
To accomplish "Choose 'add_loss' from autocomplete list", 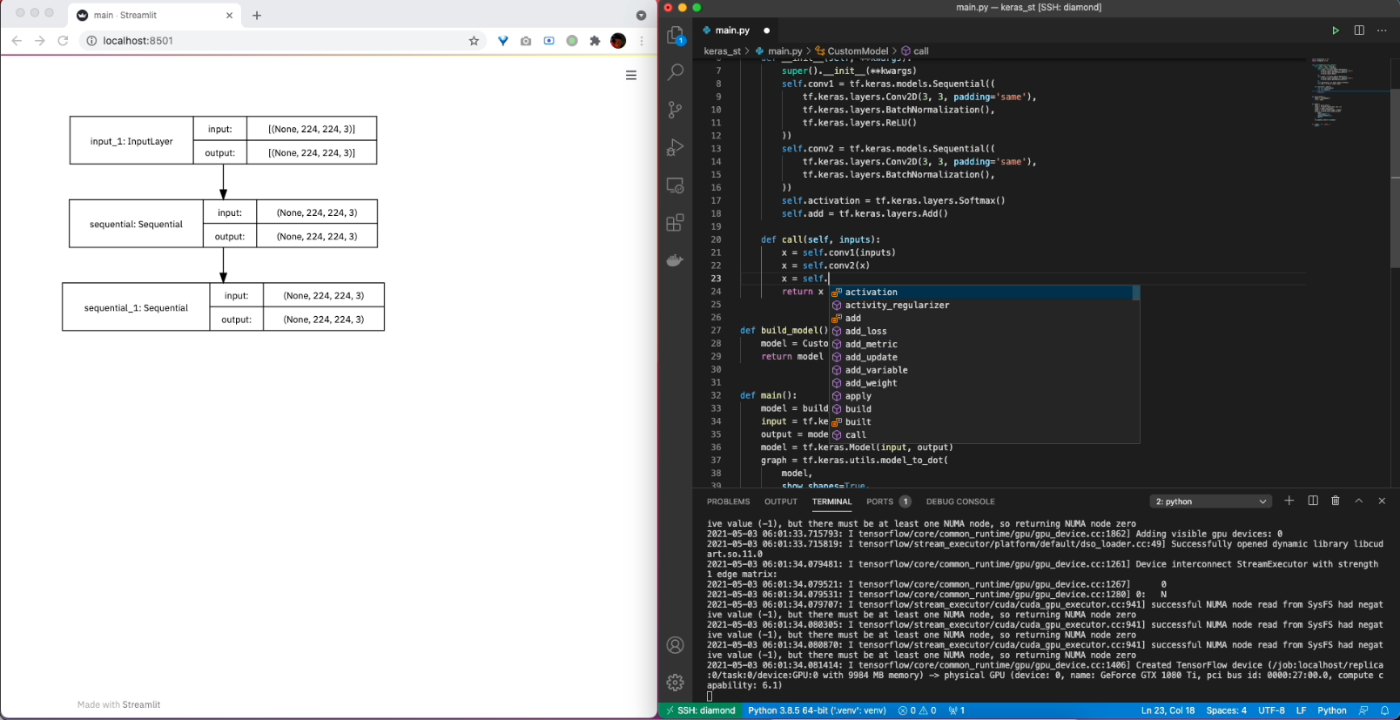I will [865, 331].
